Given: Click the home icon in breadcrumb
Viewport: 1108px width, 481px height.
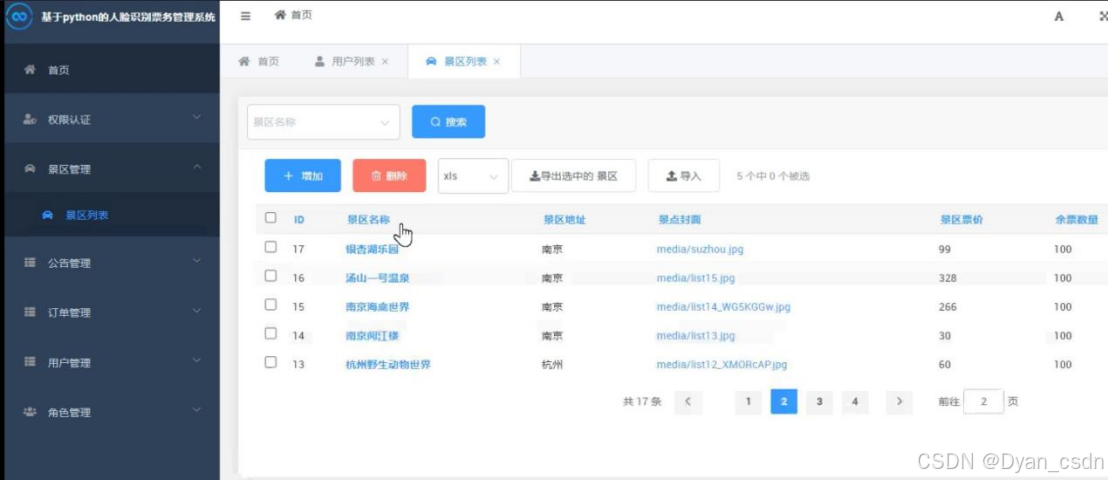Looking at the screenshot, I should 281,16.
